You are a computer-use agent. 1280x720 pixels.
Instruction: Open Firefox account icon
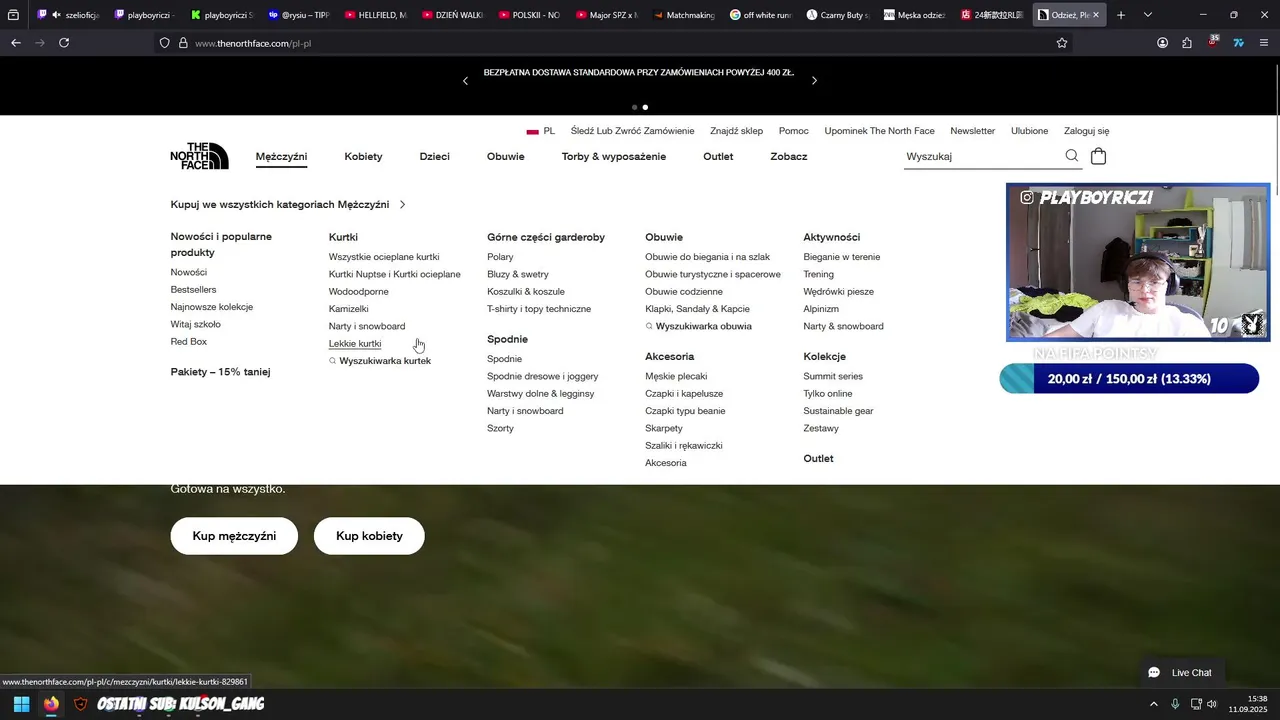(1163, 43)
